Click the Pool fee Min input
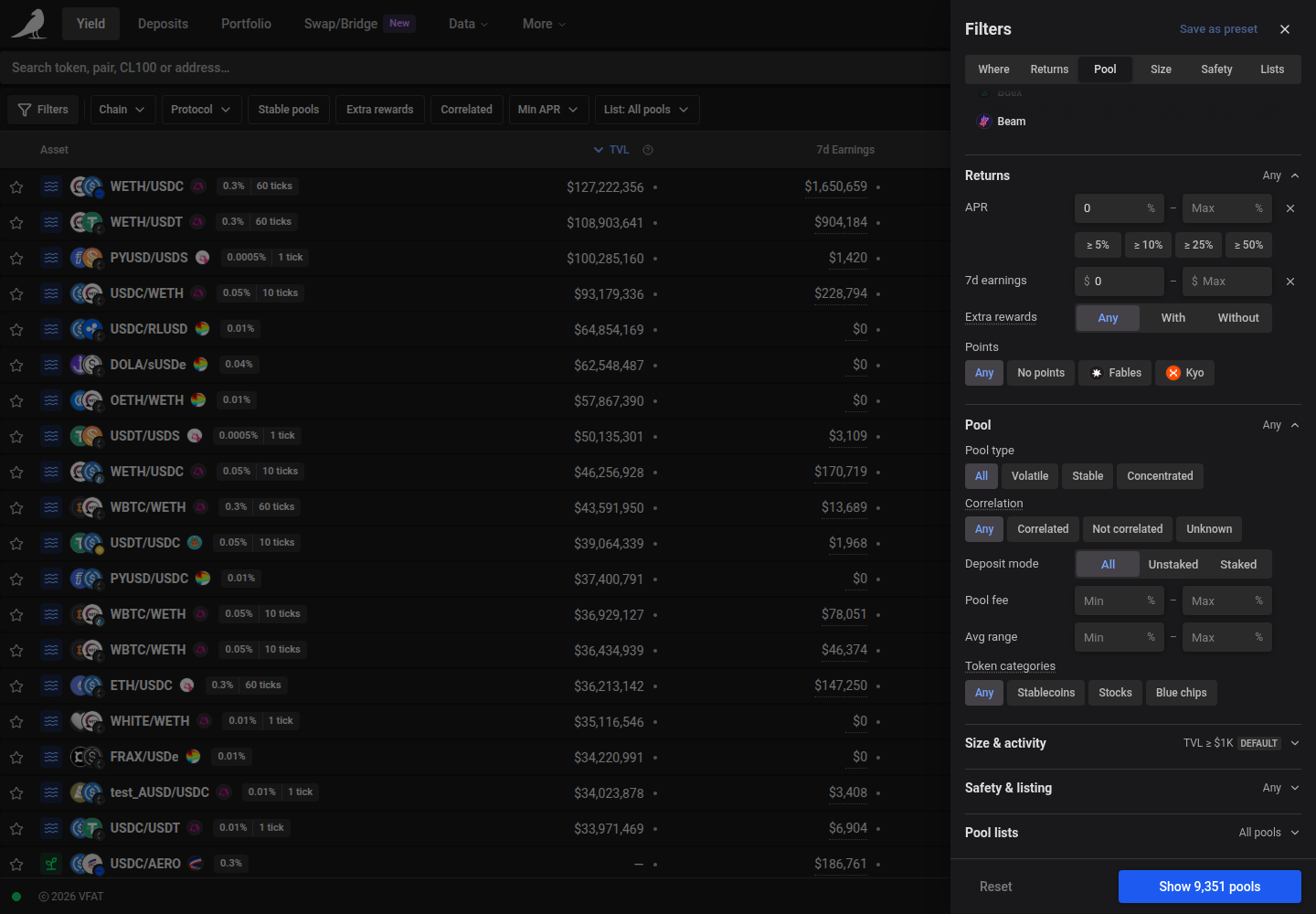1316x914 pixels. pos(1120,600)
